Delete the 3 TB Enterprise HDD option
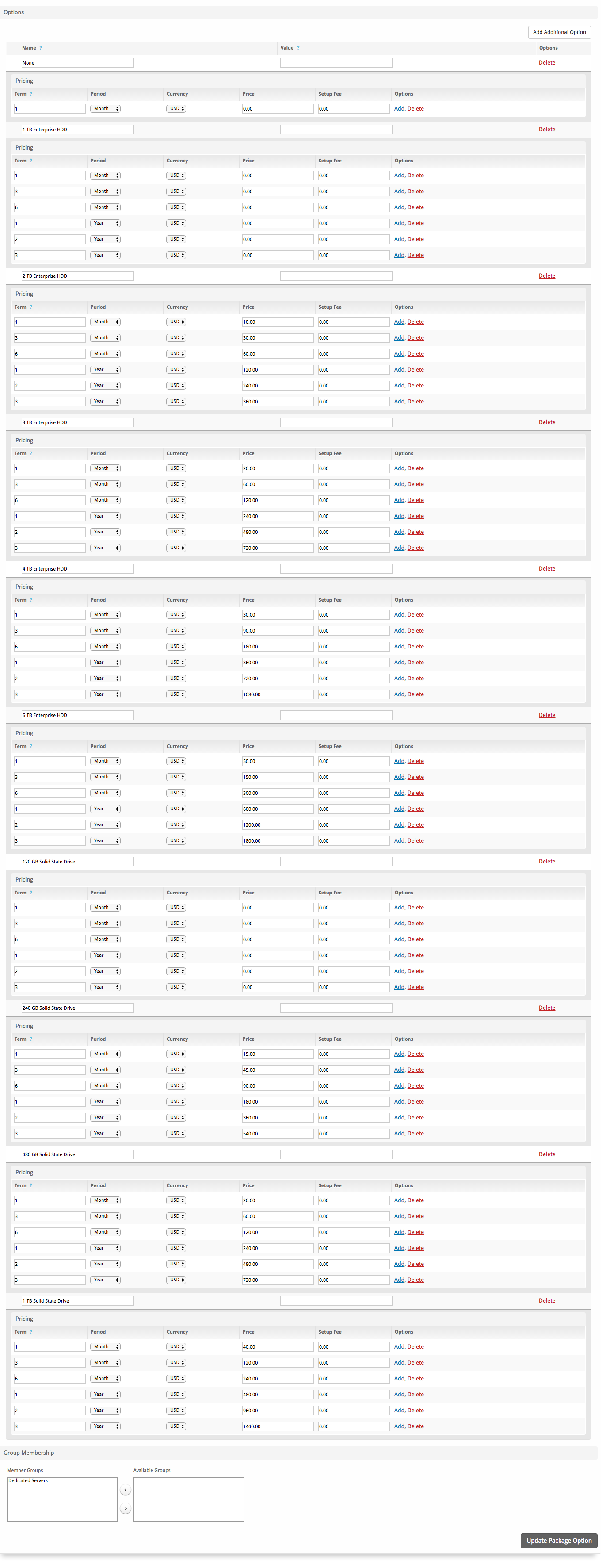The height and width of the screenshot is (1568, 606). 547,422
